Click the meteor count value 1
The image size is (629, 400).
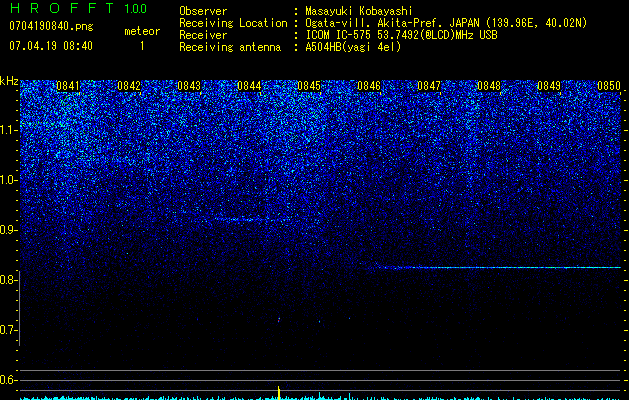click(142, 46)
